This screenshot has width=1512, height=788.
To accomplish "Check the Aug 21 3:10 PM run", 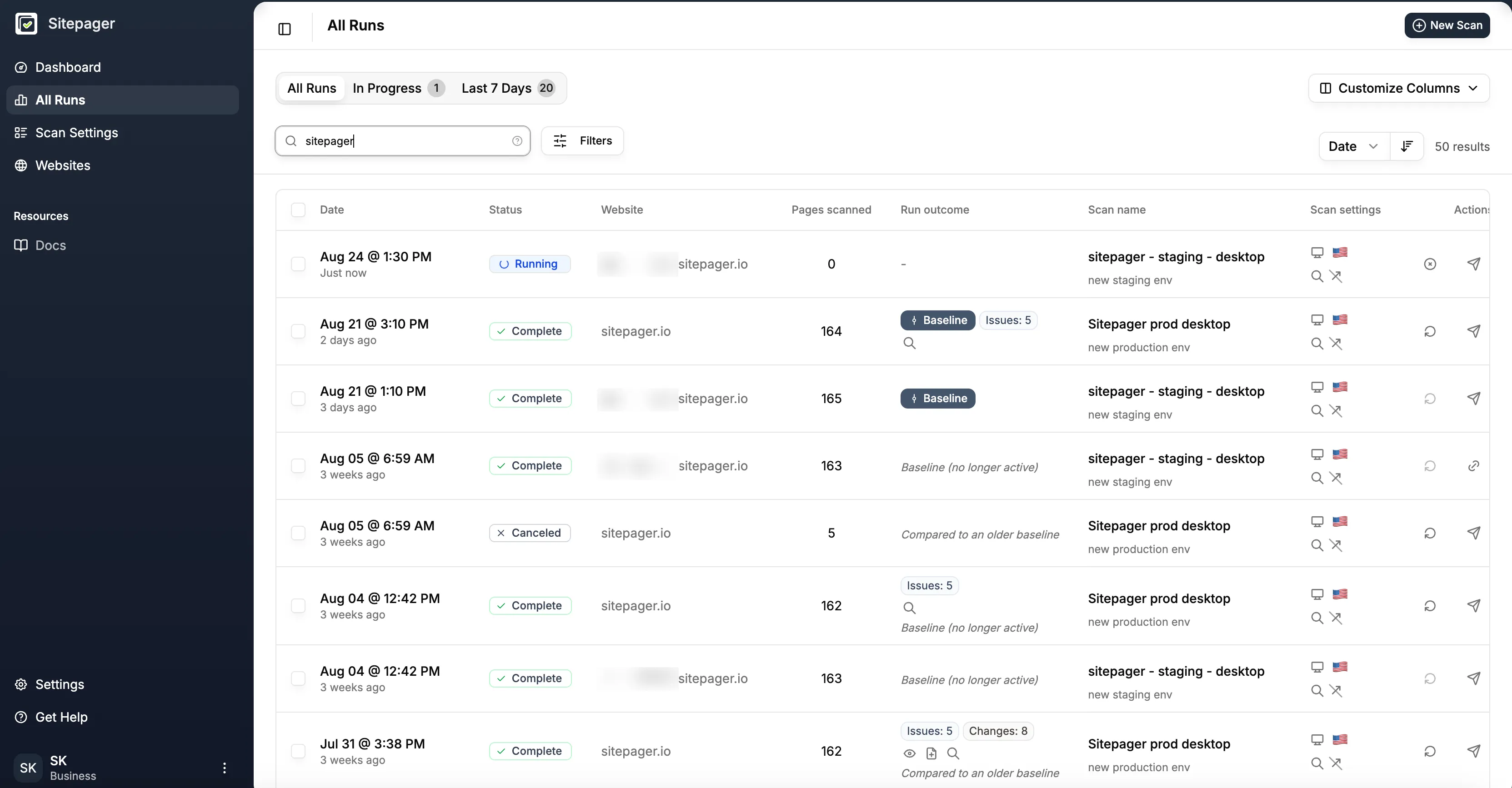I will tap(298, 331).
